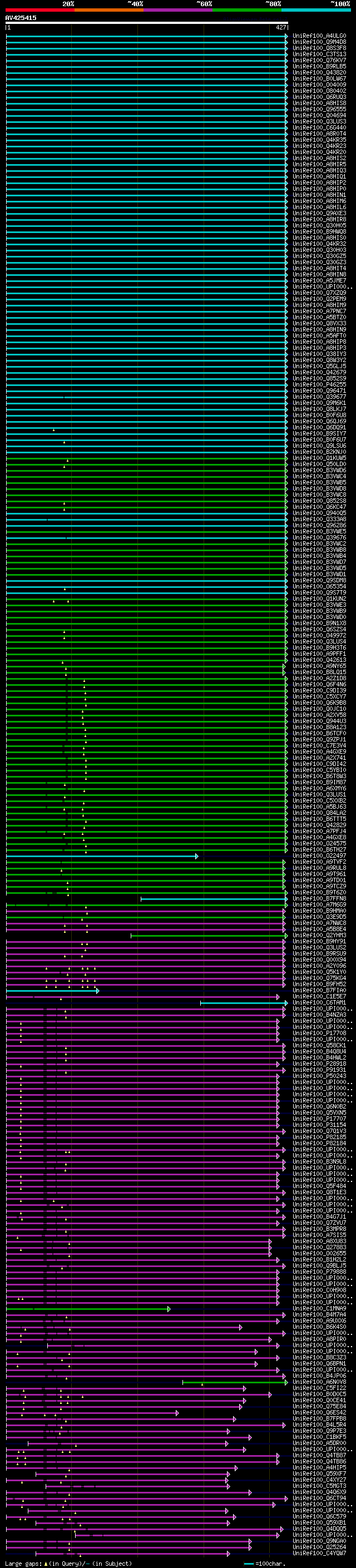356x1568 pixels.
Task: Select hit UniRef100_Q2YHM3
Action: [319, 935]
